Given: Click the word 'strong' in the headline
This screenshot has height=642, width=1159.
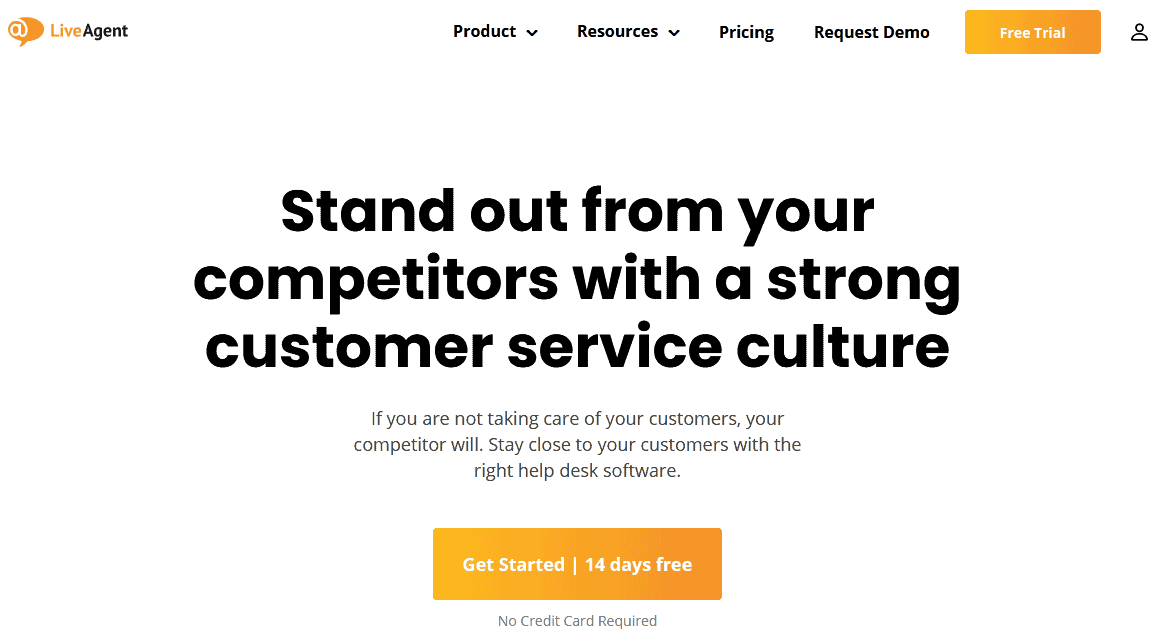Looking at the screenshot, I should pos(863,279).
